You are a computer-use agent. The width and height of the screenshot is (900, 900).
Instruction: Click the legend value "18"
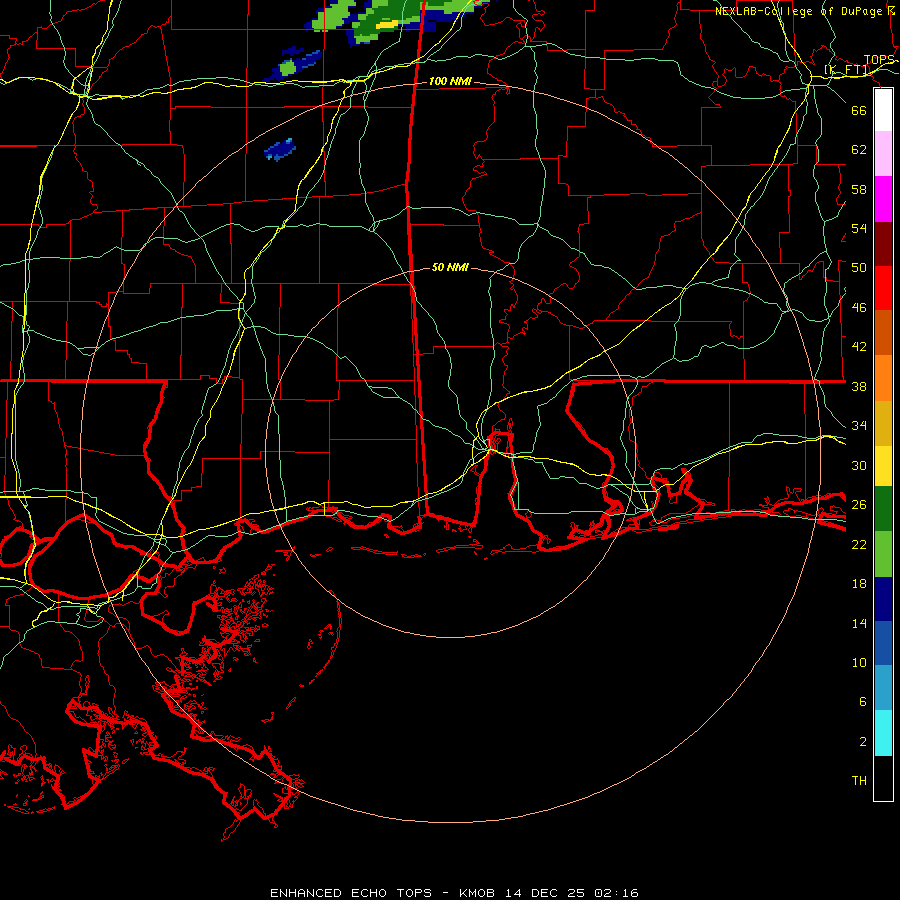point(859,584)
